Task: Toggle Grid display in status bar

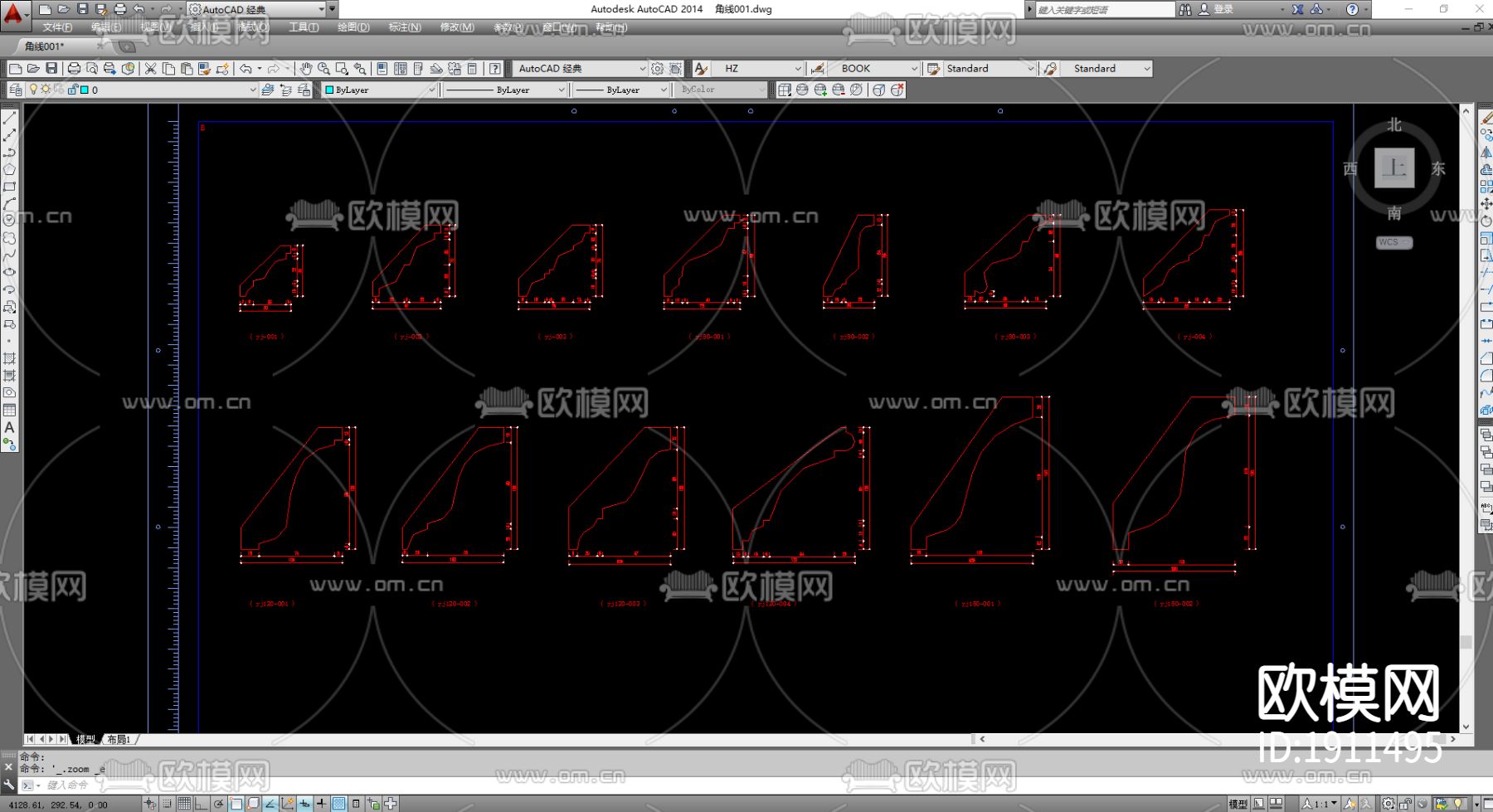Action: 184,803
